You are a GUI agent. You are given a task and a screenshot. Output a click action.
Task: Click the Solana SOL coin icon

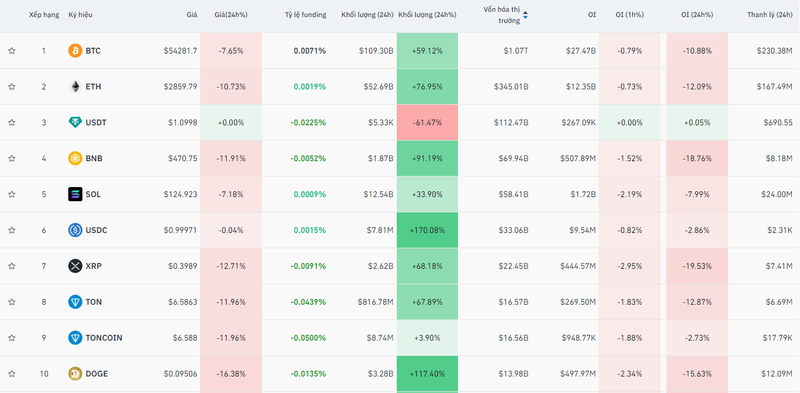[x=75, y=194]
